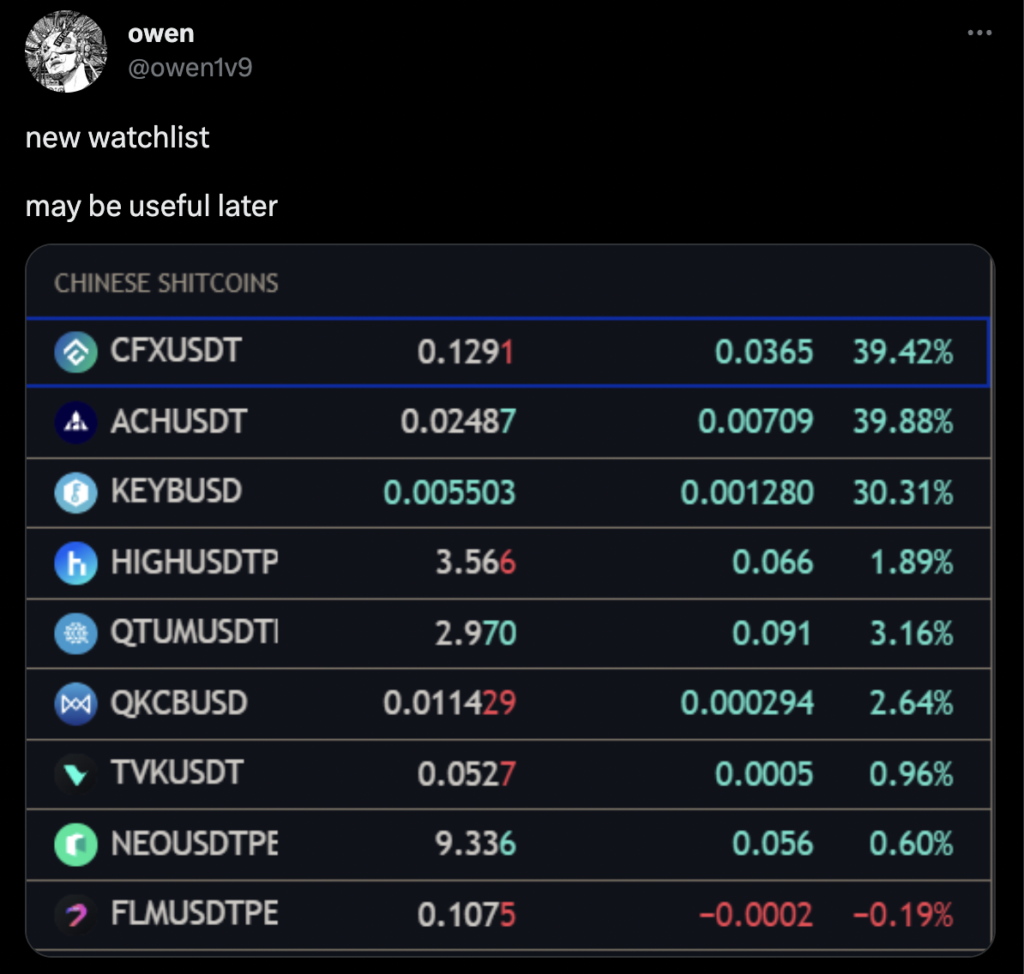
Task: Open the owen display name link
Action: [161, 33]
